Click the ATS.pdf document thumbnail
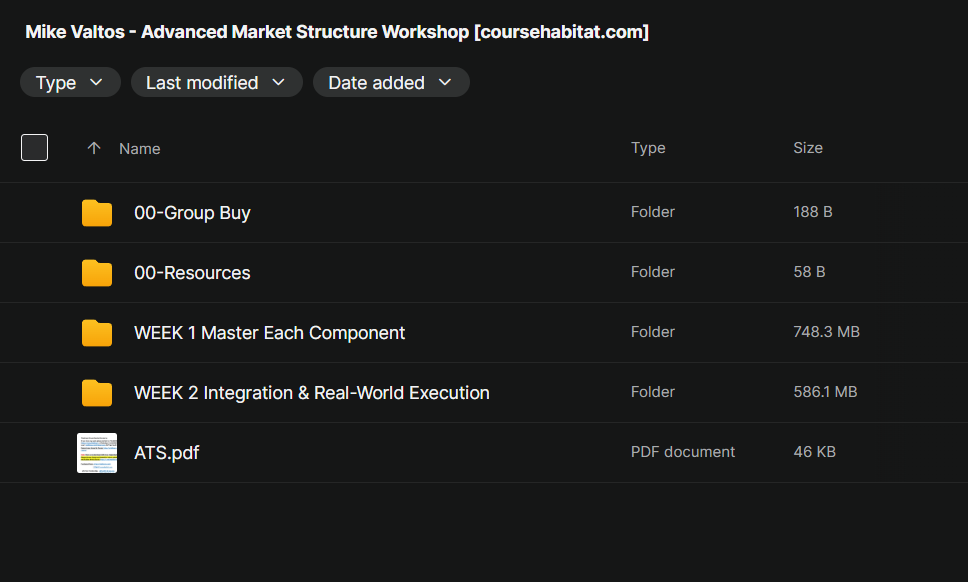The width and height of the screenshot is (968, 582). tap(97, 453)
